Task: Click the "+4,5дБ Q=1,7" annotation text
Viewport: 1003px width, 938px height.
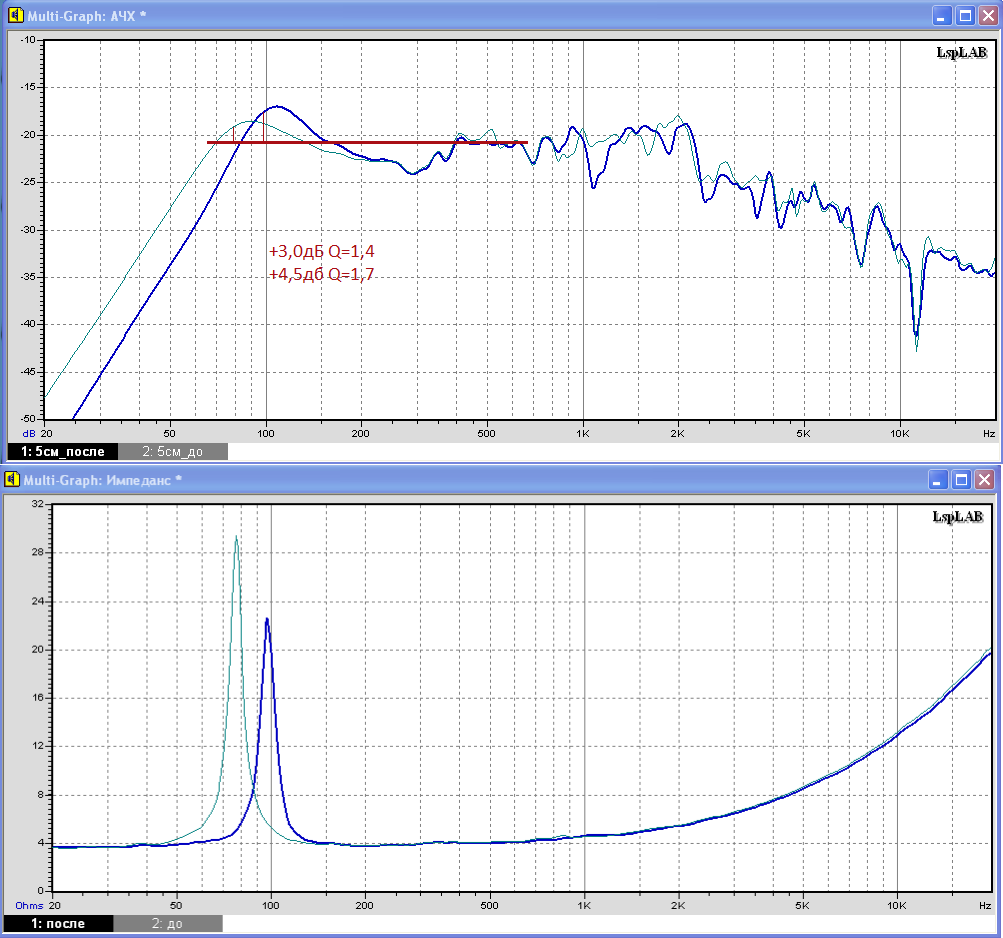Action: [x=321, y=274]
